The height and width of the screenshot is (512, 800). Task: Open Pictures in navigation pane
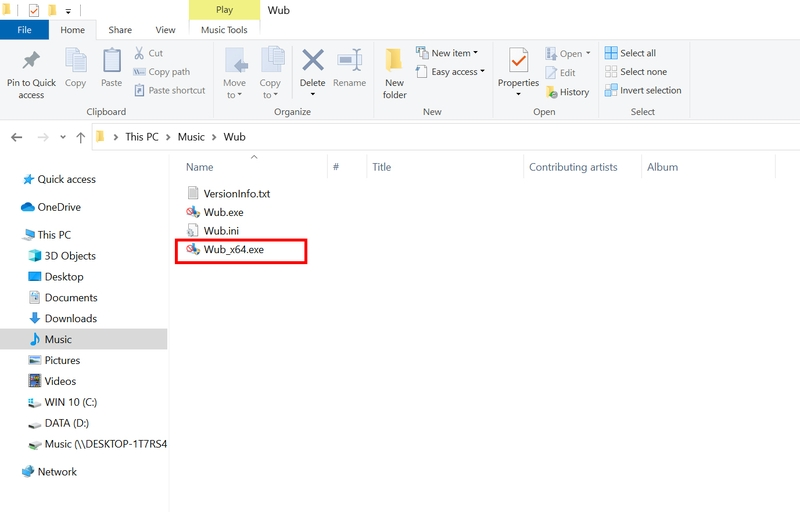(55, 360)
